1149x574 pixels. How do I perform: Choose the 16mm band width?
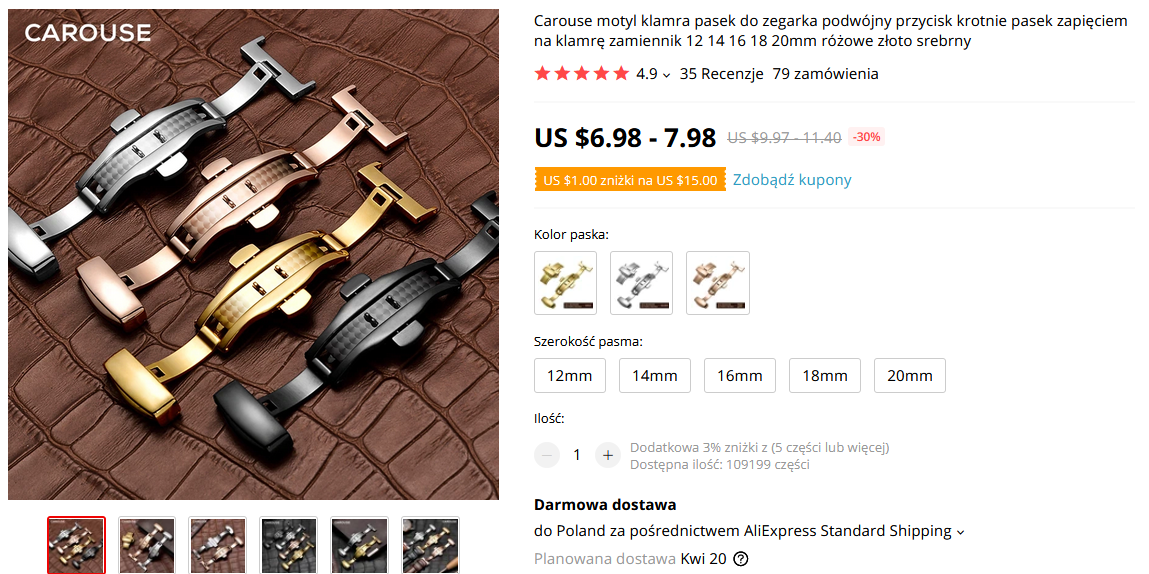(x=739, y=376)
